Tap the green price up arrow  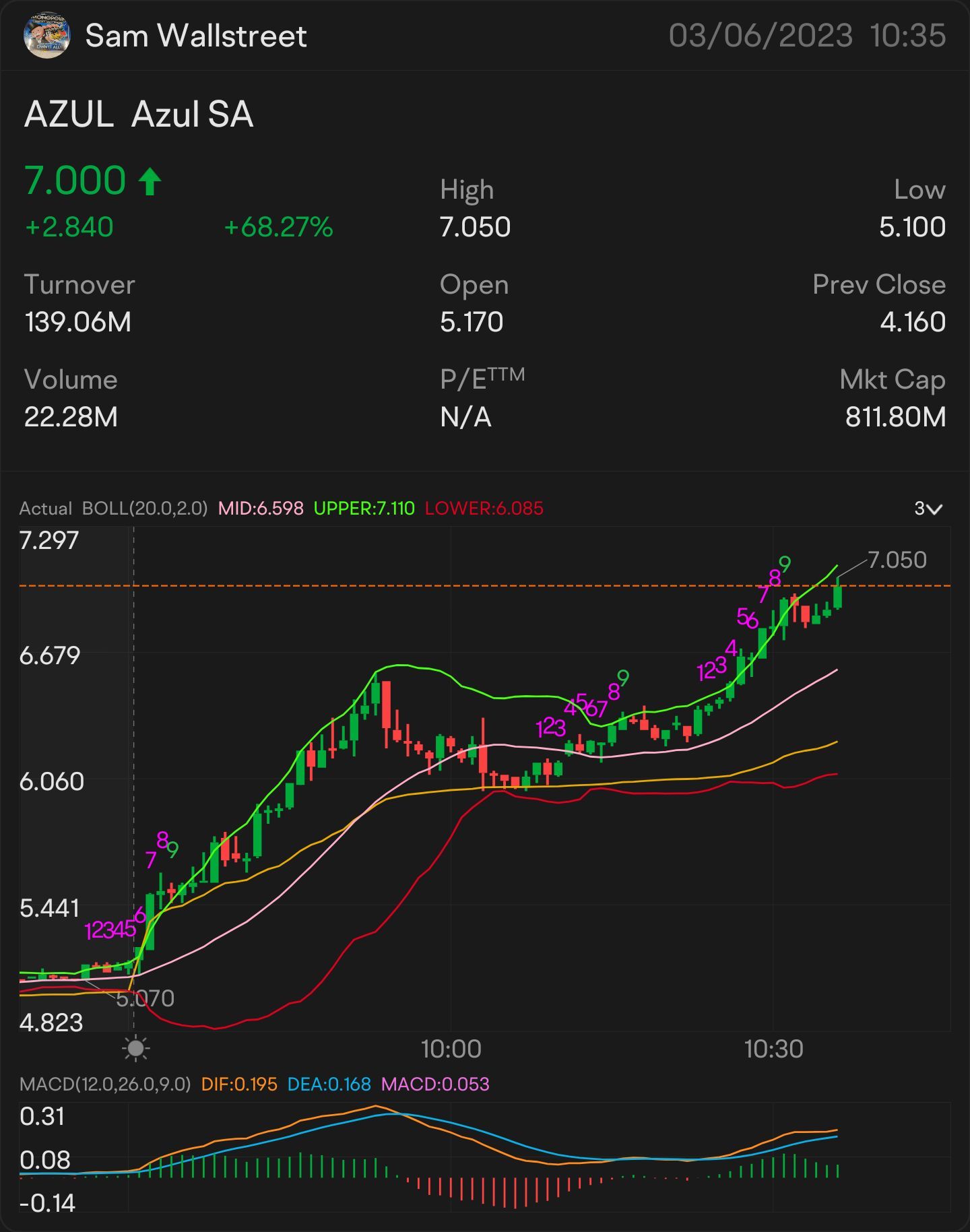(150, 182)
